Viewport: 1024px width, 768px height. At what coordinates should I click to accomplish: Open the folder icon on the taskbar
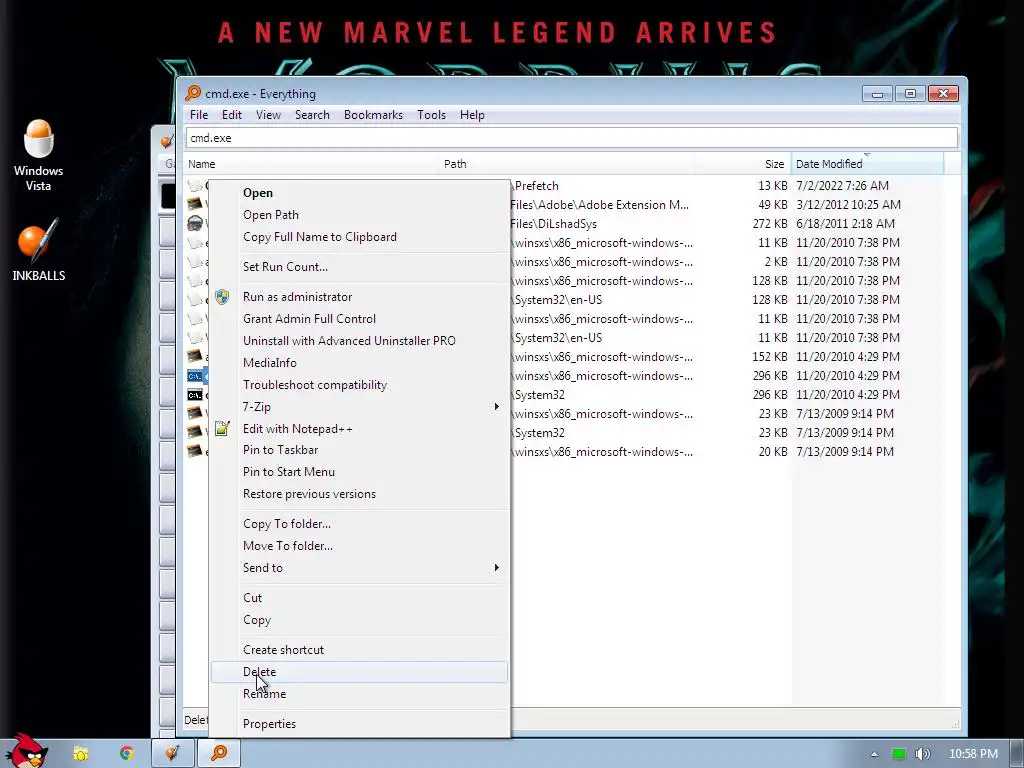[81, 754]
